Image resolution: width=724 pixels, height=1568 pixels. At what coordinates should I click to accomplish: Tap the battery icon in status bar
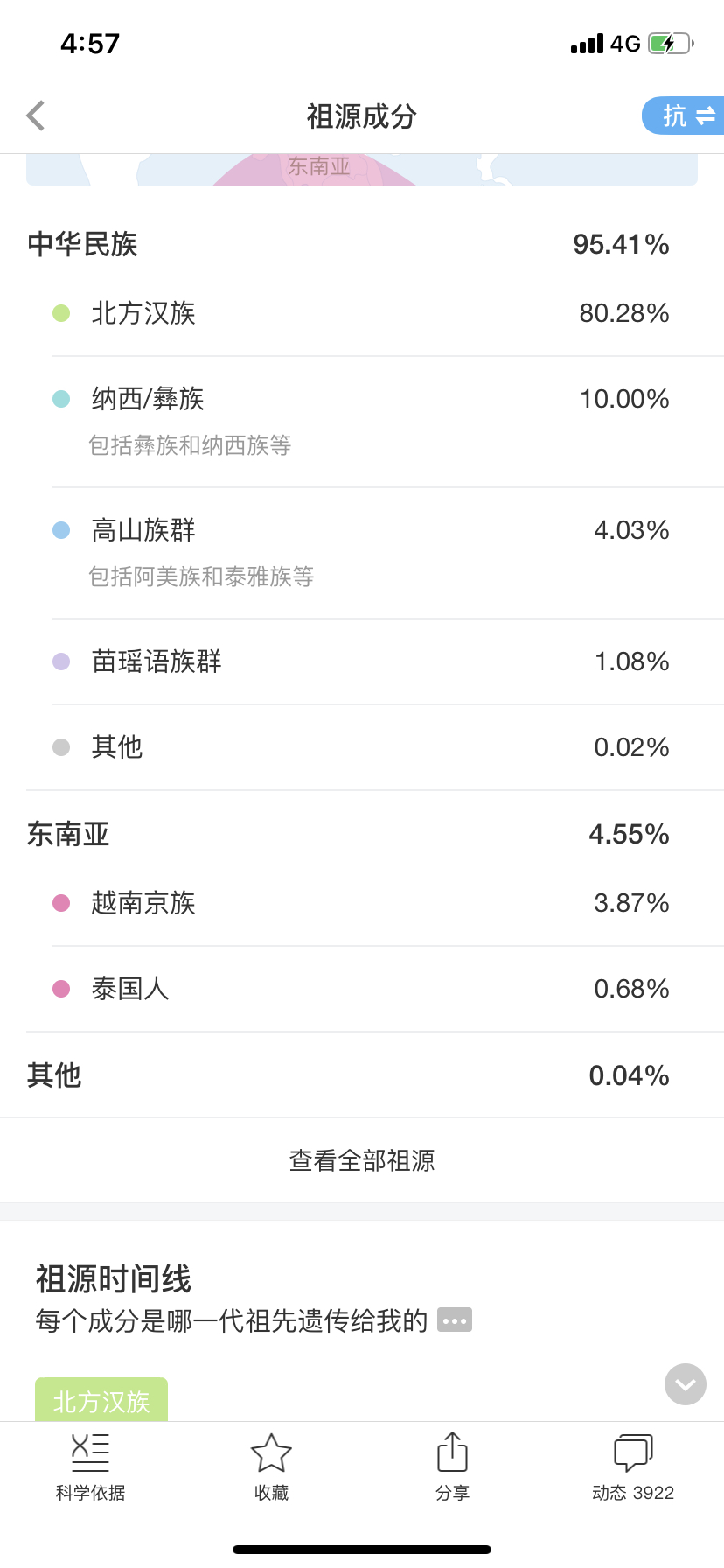(x=671, y=44)
